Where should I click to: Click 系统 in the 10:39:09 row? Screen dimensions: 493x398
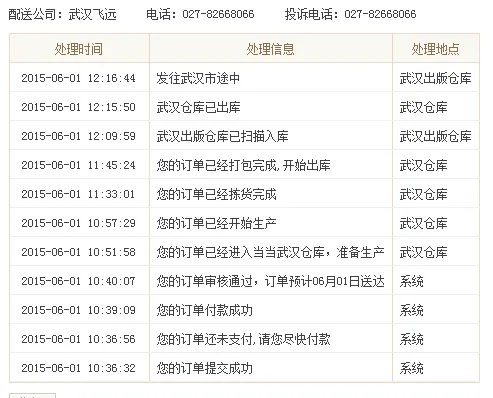coord(412,310)
